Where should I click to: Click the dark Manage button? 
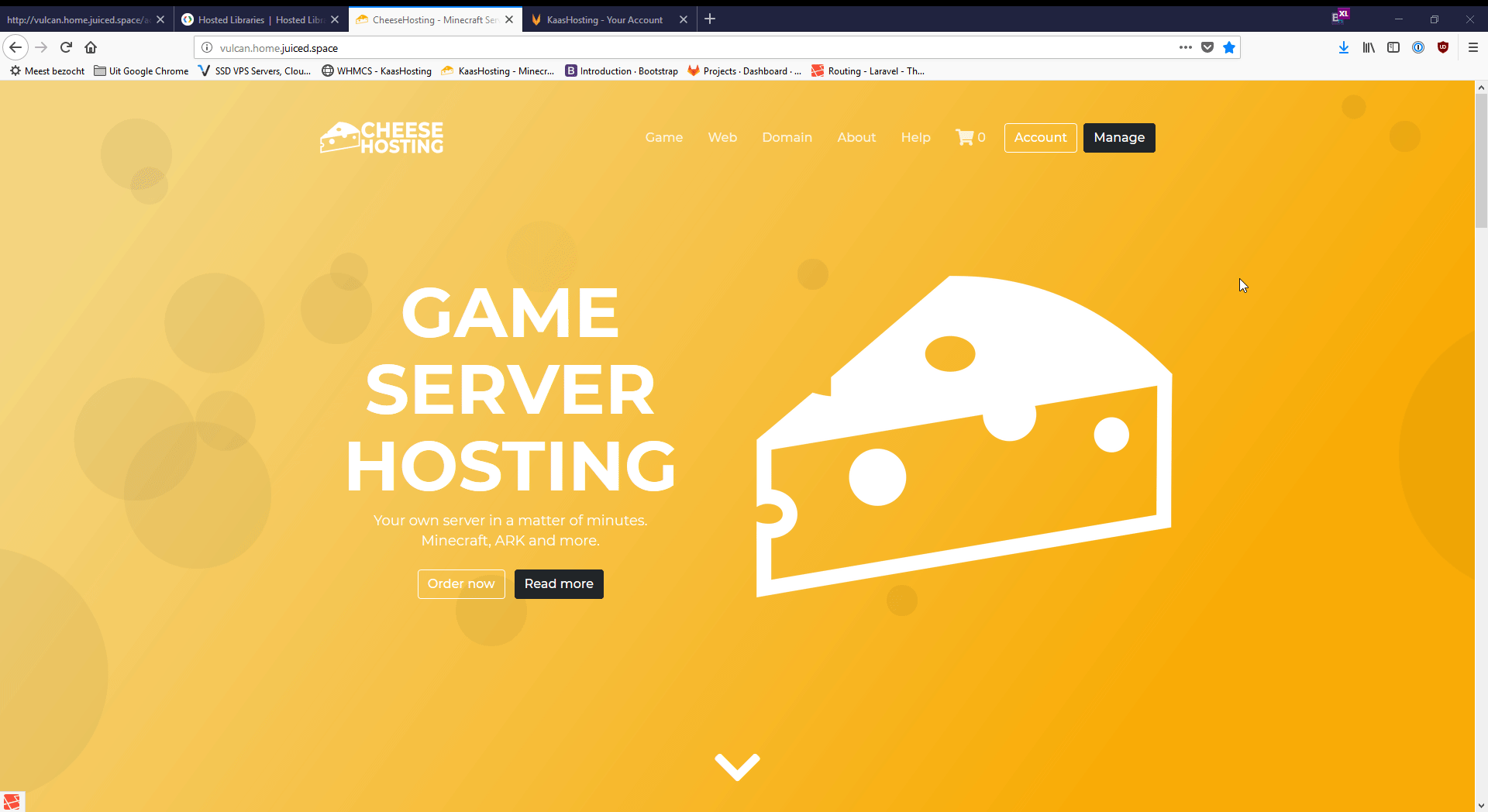1118,137
